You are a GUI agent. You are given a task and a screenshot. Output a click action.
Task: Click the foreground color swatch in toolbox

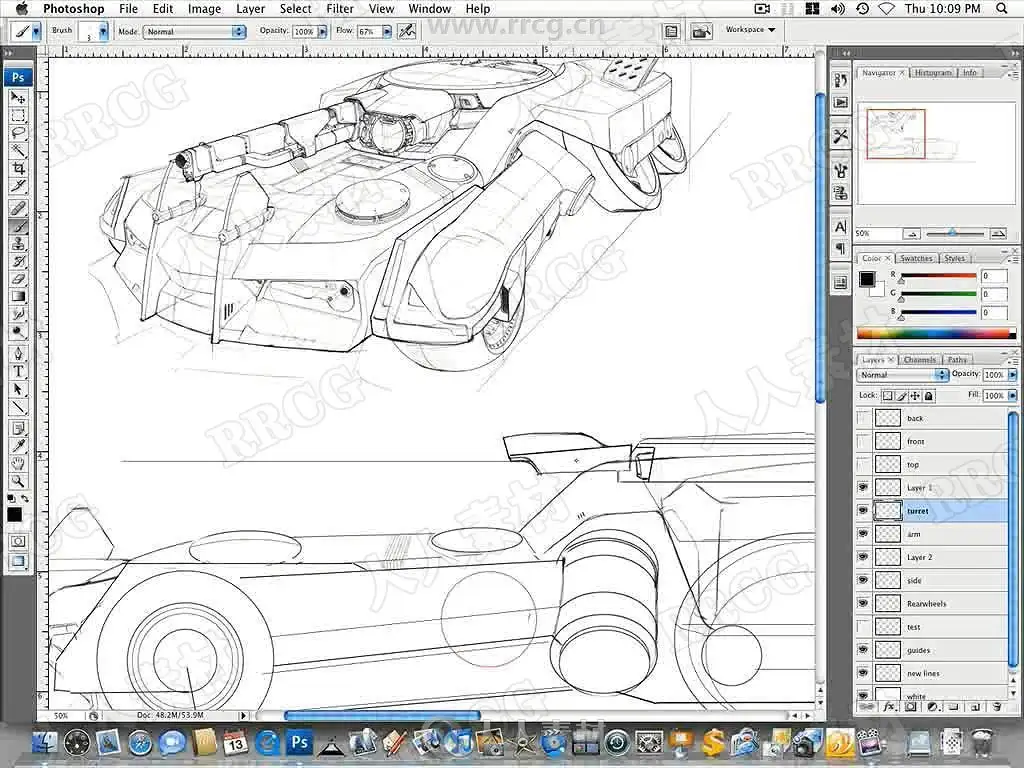tap(14, 514)
